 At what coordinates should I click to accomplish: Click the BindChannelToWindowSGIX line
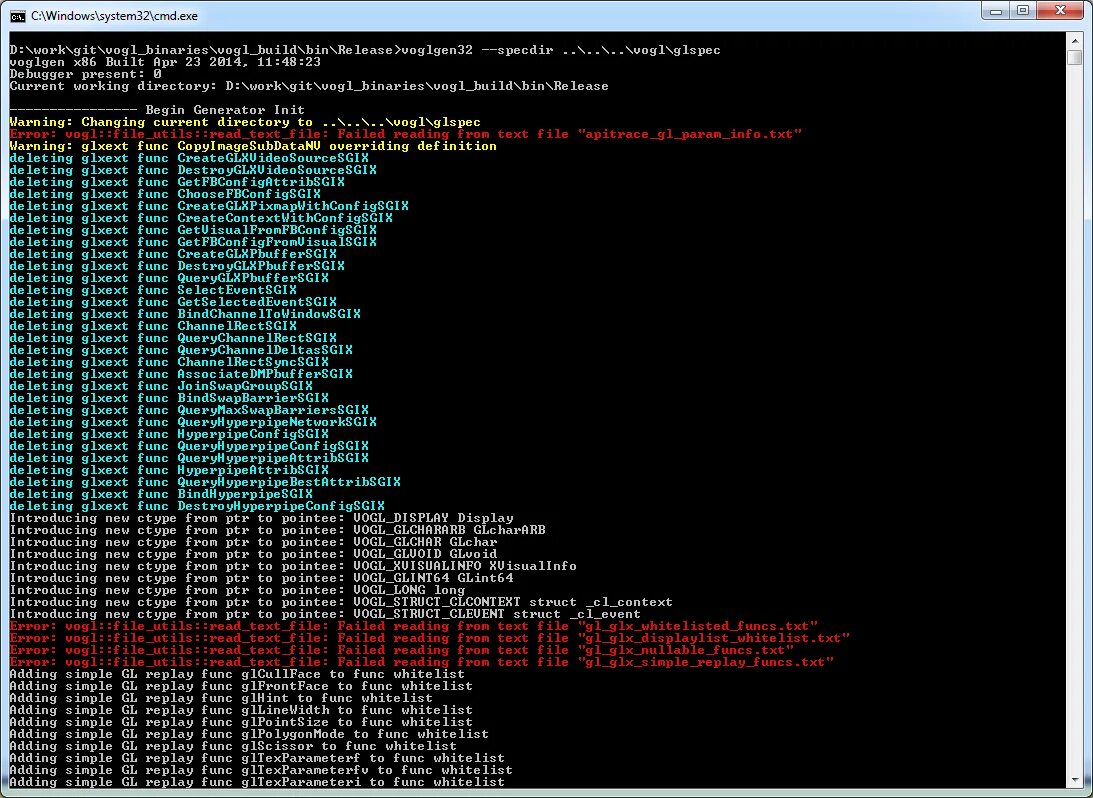[185, 314]
